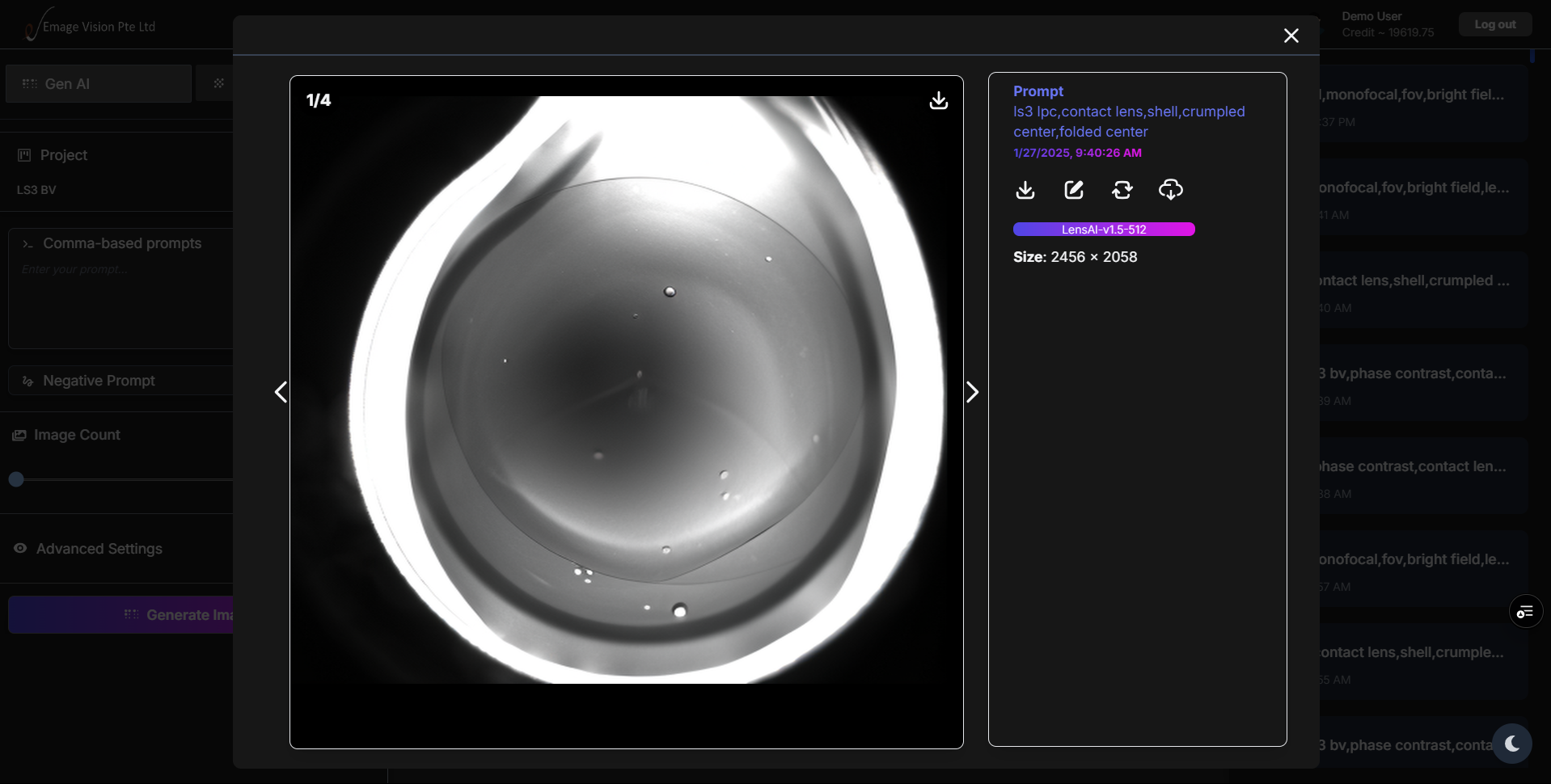This screenshot has height=784, width=1551.
Task: Open history item 'ontact lens,shell,crumple...'
Action: 1423,662
